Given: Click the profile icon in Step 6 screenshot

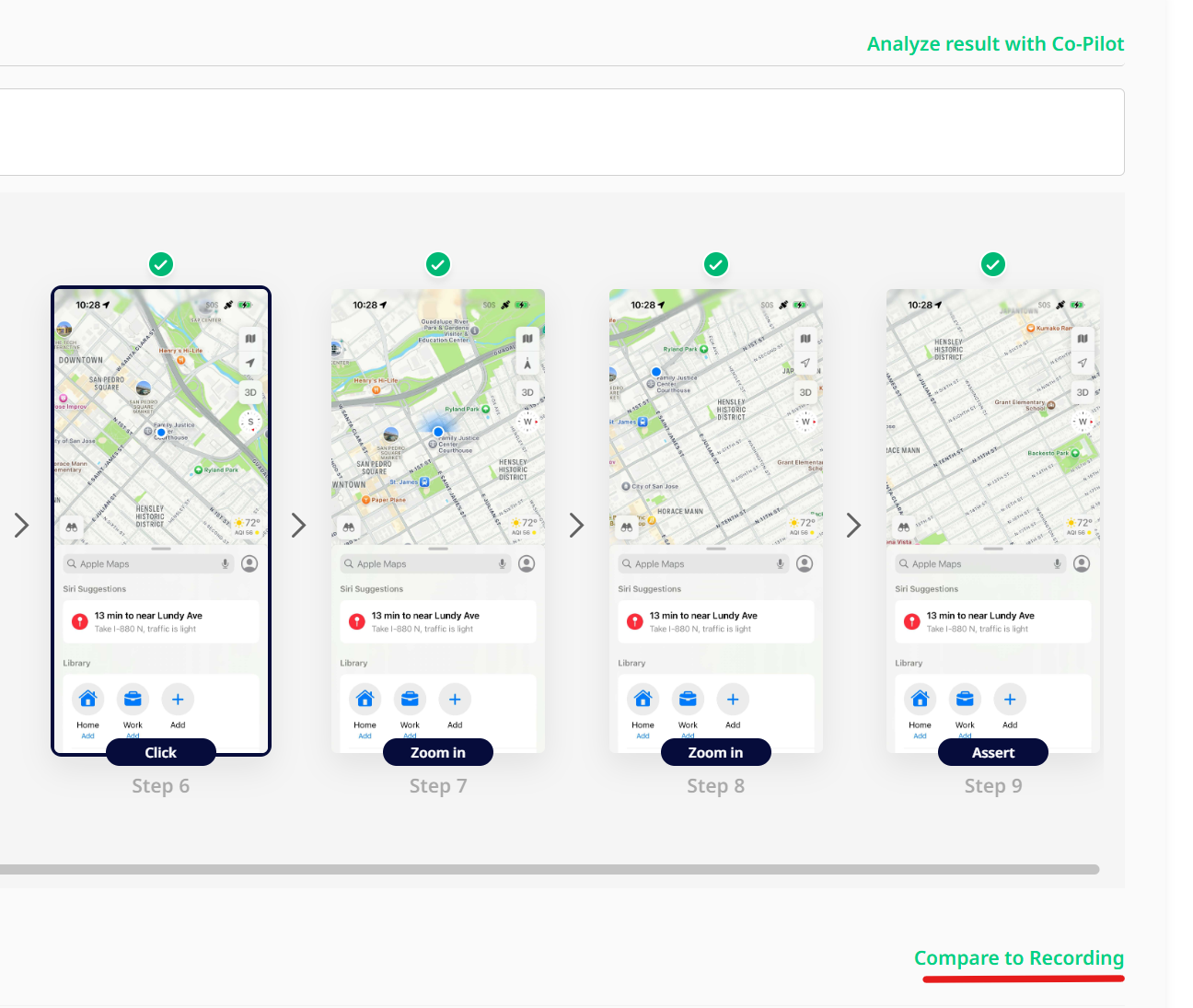Looking at the screenshot, I should (x=249, y=563).
